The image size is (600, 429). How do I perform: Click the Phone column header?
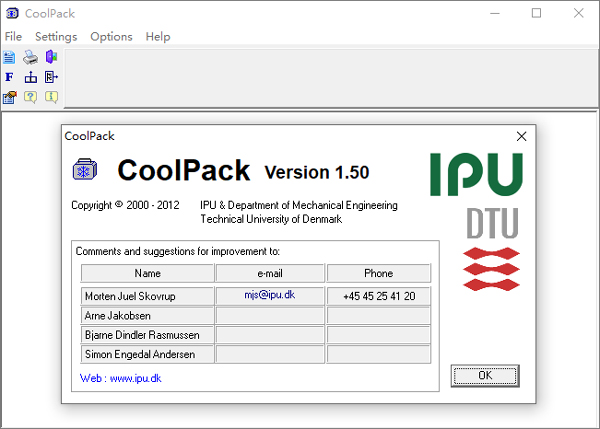tap(378, 273)
